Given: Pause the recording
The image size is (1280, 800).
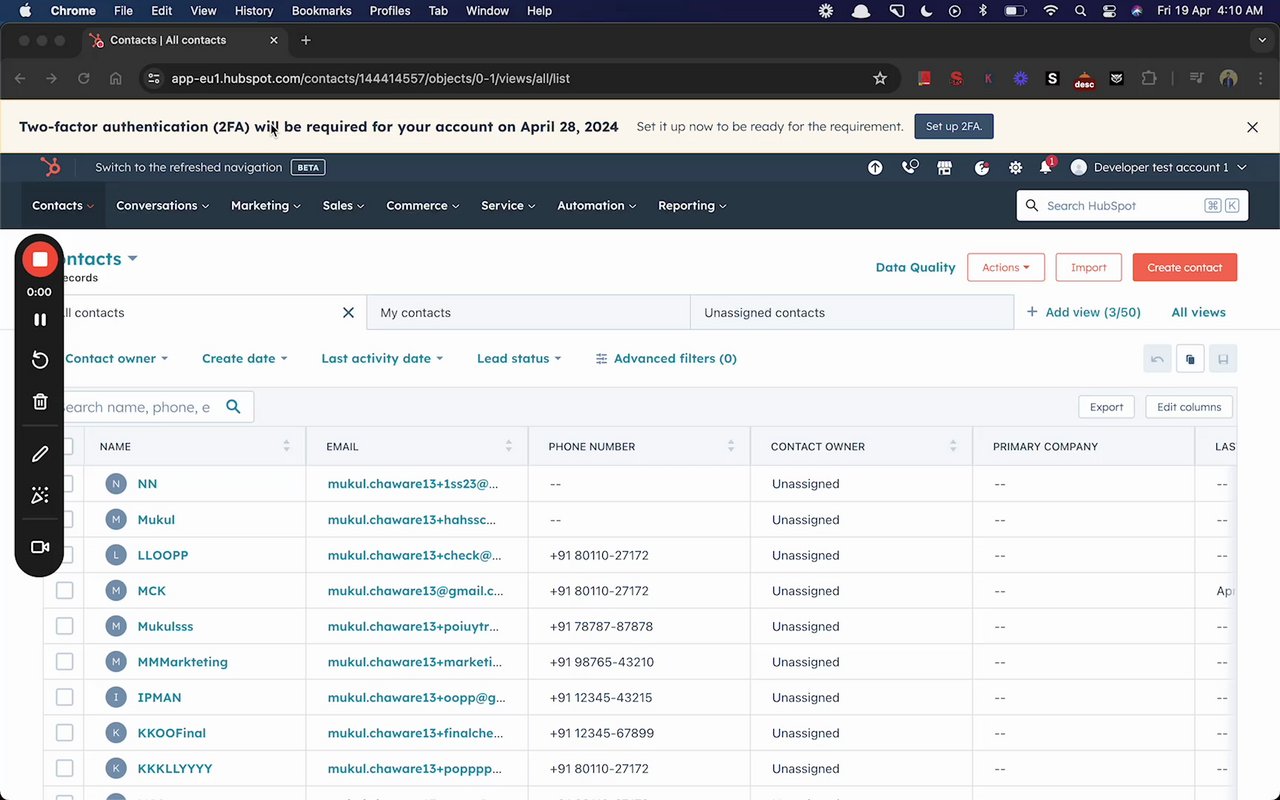Looking at the screenshot, I should pyautogui.click(x=40, y=319).
